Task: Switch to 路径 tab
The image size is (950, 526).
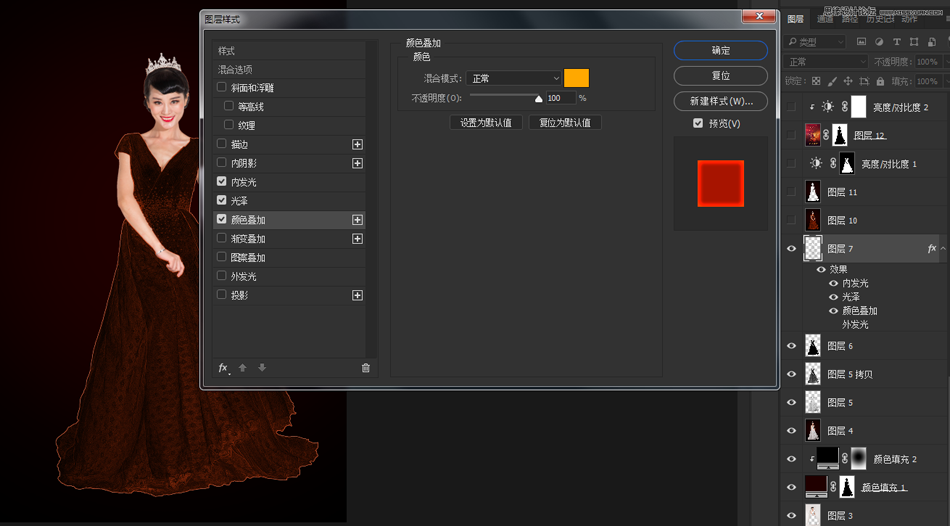Action: point(849,19)
